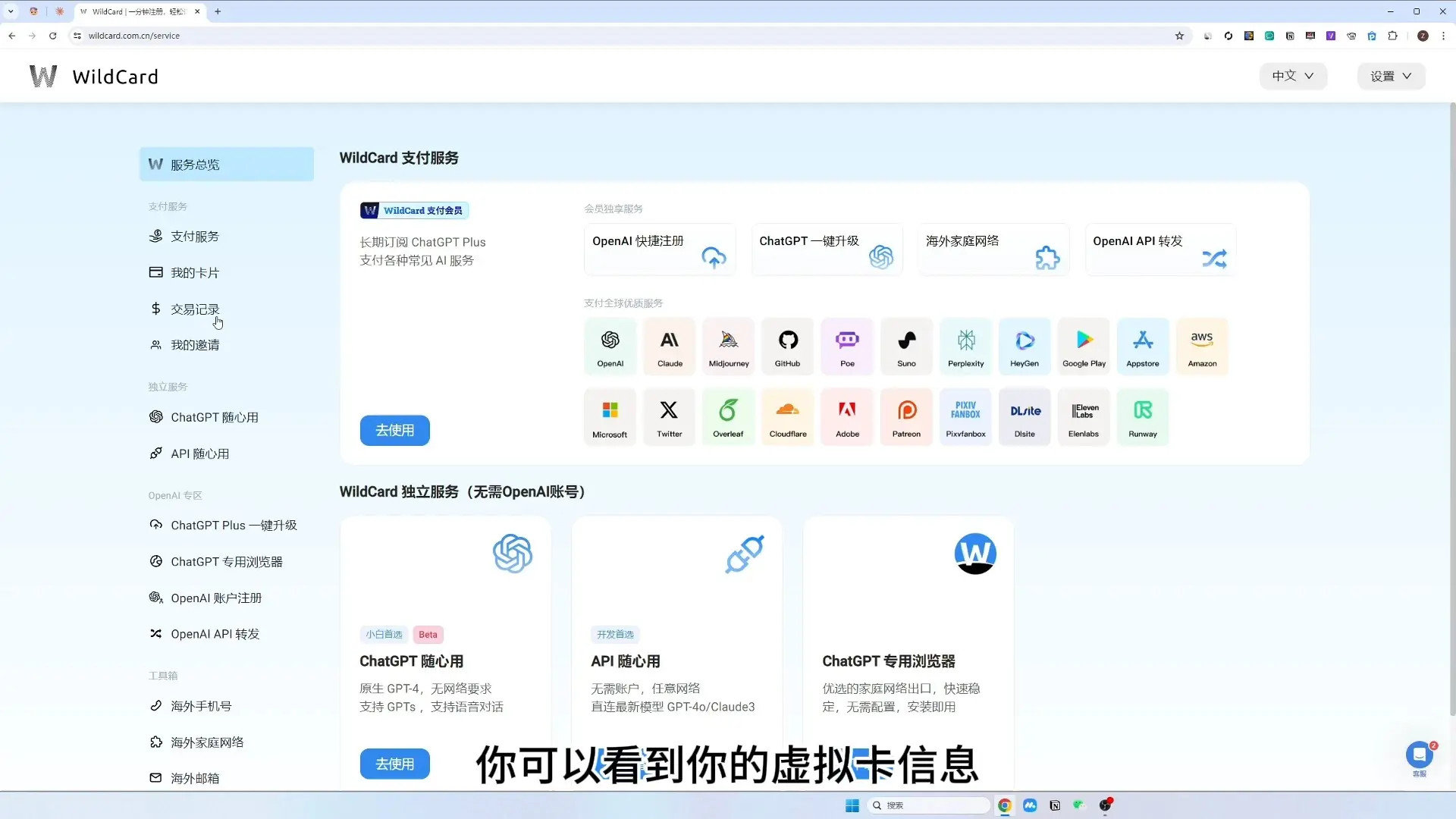
Task: Select the Google Play tile
Action: coord(1084,347)
